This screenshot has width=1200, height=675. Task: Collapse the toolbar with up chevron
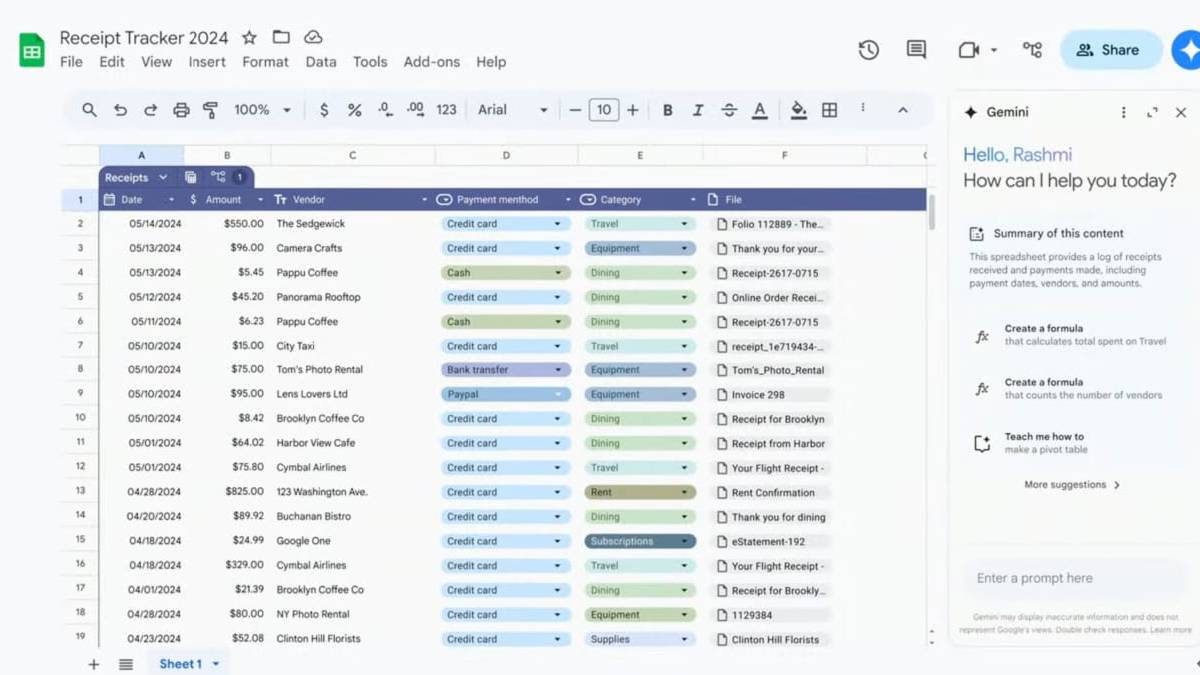902,110
